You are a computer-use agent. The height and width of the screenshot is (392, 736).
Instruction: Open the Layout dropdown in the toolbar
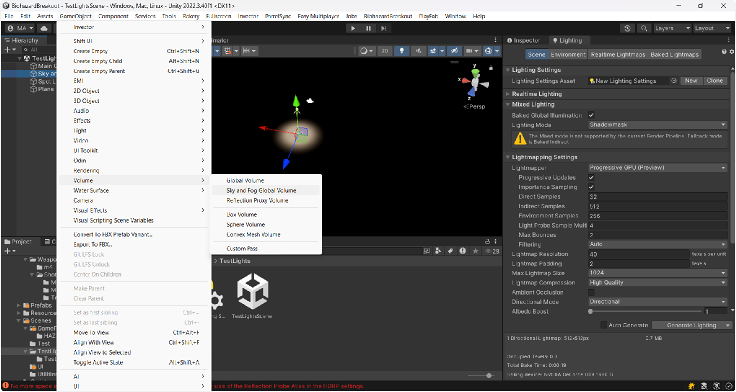[x=712, y=28]
